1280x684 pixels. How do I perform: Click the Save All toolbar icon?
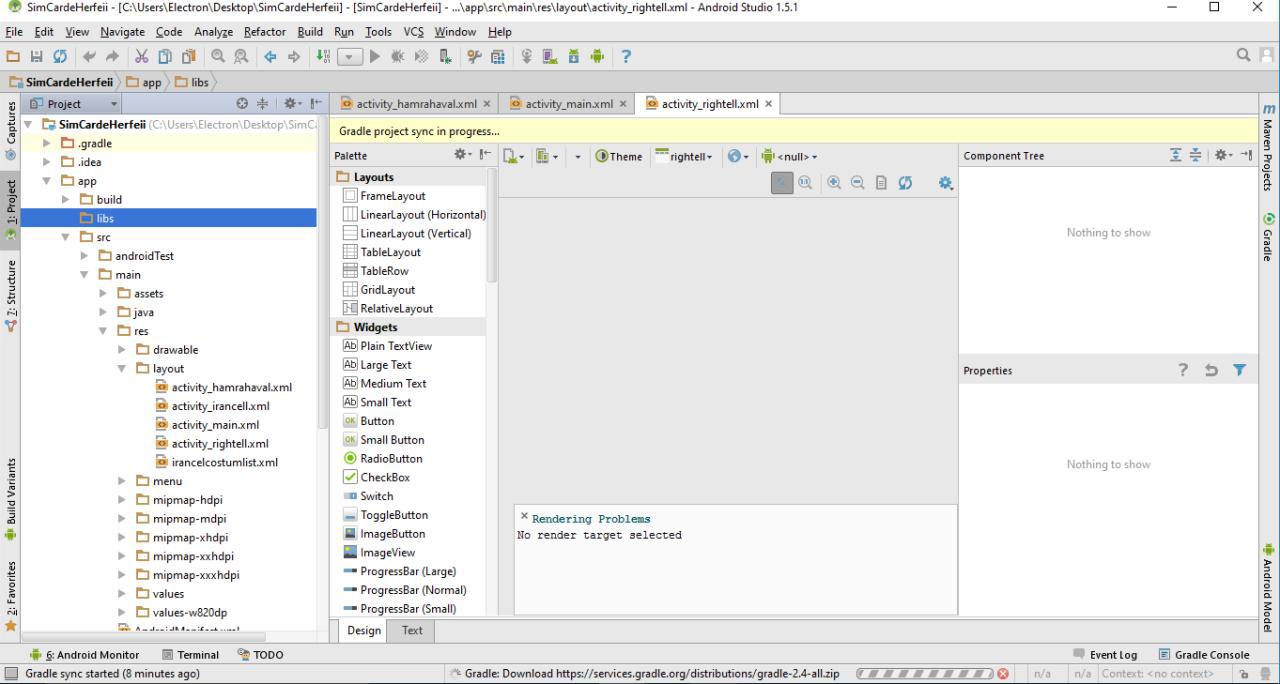tap(37, 57)
